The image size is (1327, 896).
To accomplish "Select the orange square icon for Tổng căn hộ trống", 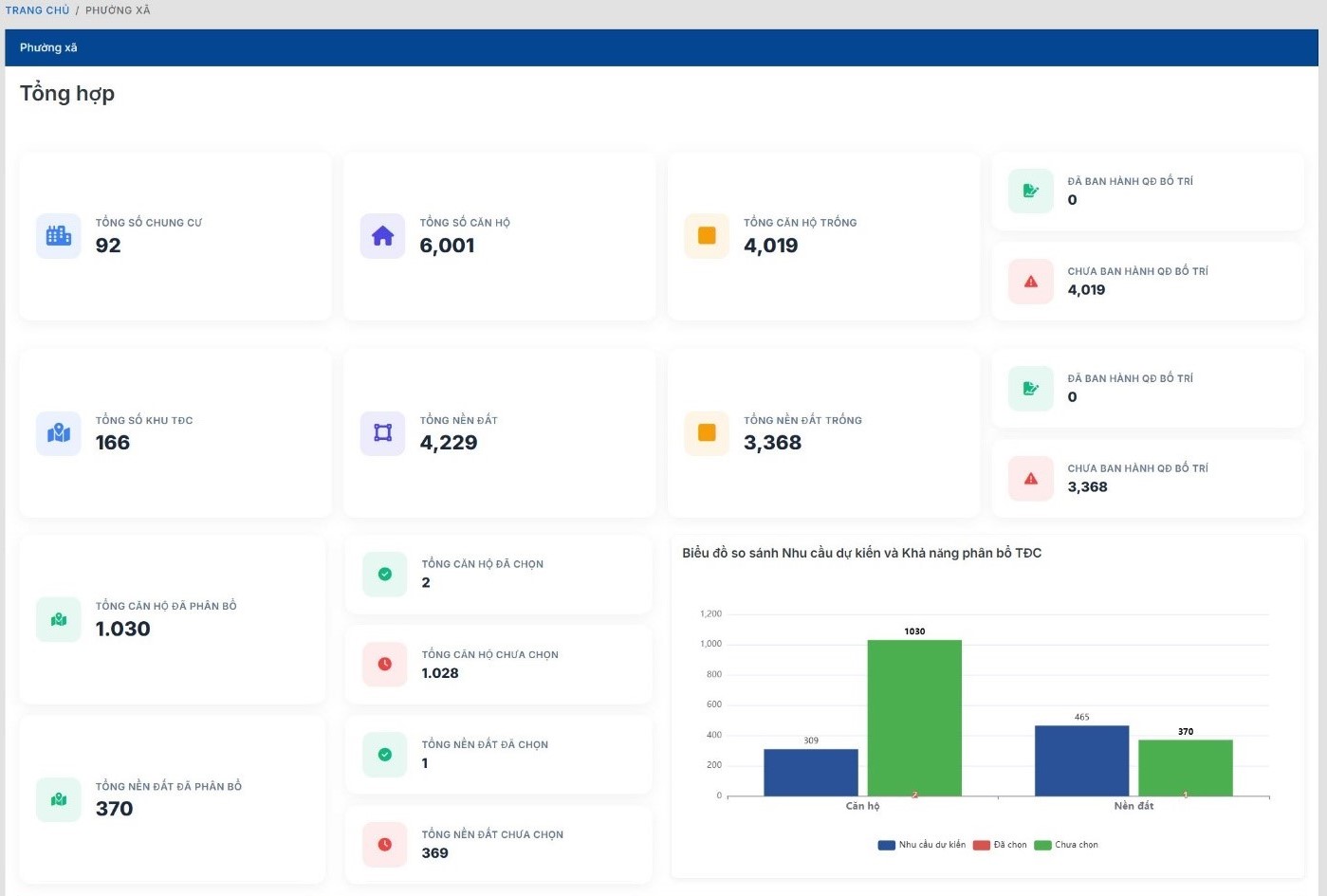I will pyautogui.click(x=707, y=235).
